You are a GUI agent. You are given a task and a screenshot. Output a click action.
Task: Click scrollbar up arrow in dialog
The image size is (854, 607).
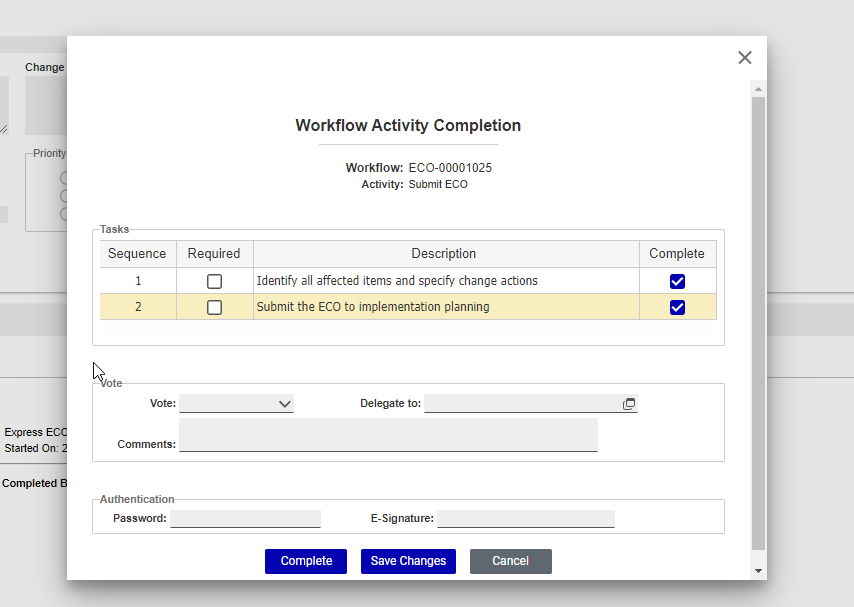point(758,89)
